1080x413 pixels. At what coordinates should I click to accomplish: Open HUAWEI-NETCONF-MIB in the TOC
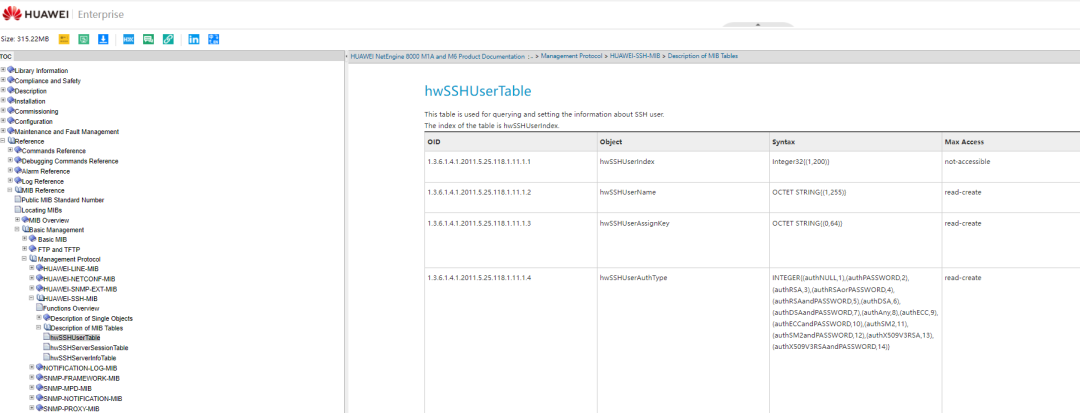coord(77,279)
